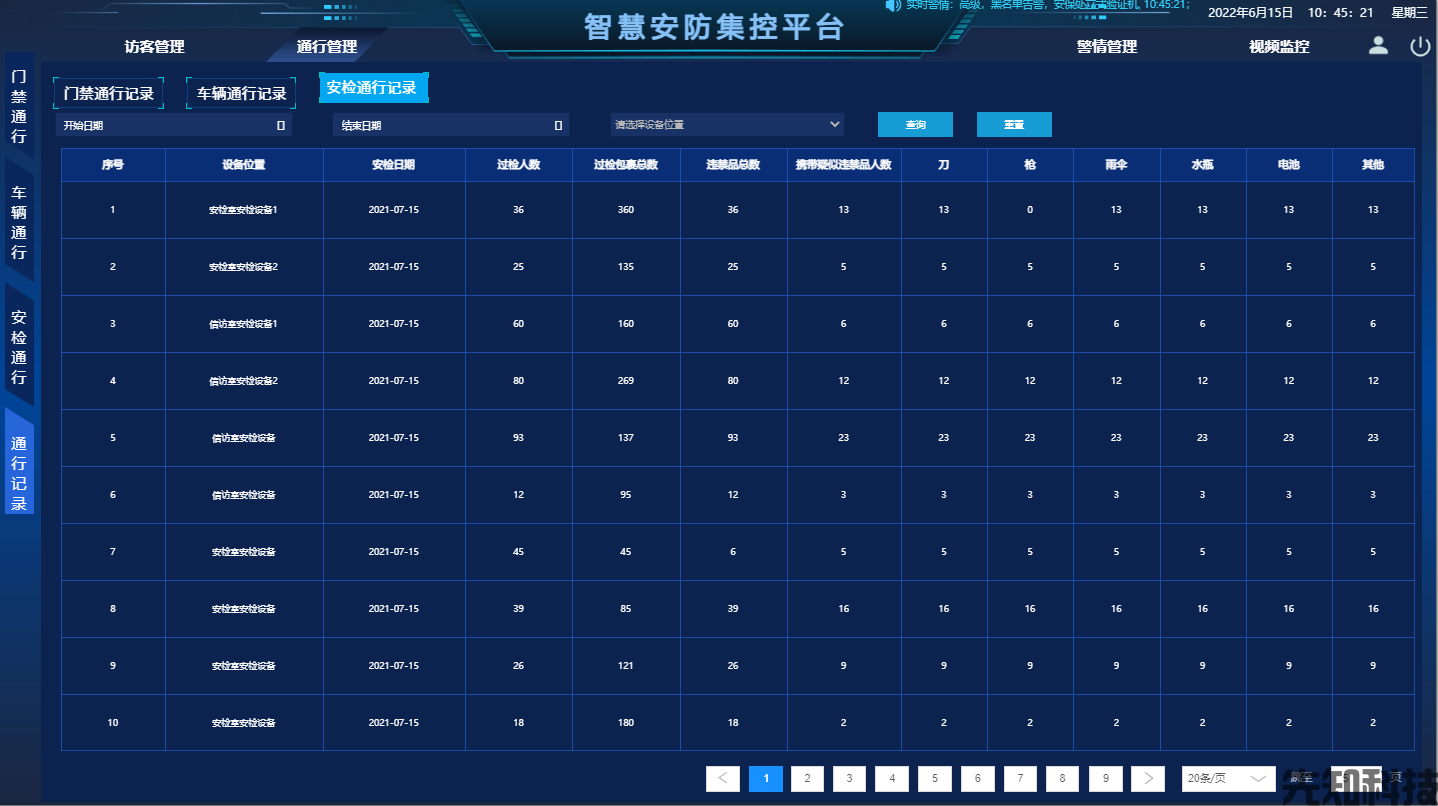Select 安检通行记录 tab
This screenshot has width=1438, height=806.
coord(373,88)
